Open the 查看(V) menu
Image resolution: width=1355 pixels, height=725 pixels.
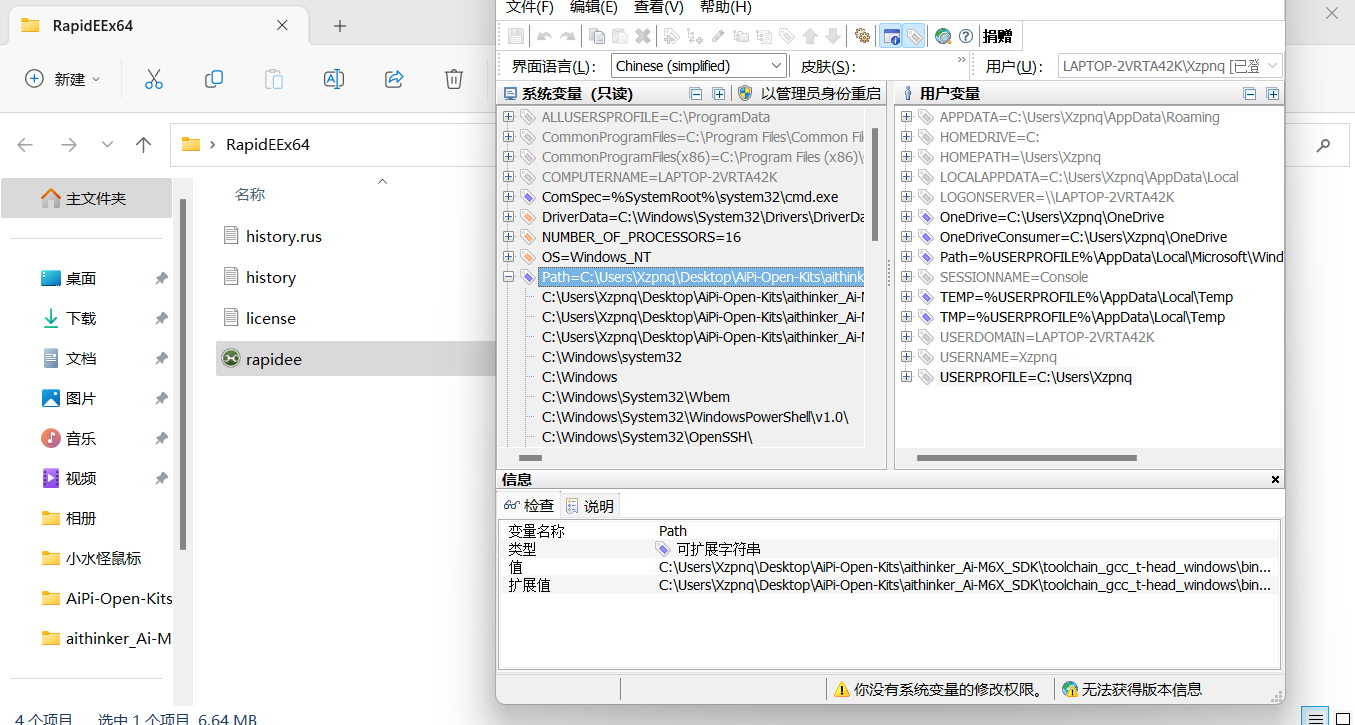pyautogui.click(x=658, y=7)
